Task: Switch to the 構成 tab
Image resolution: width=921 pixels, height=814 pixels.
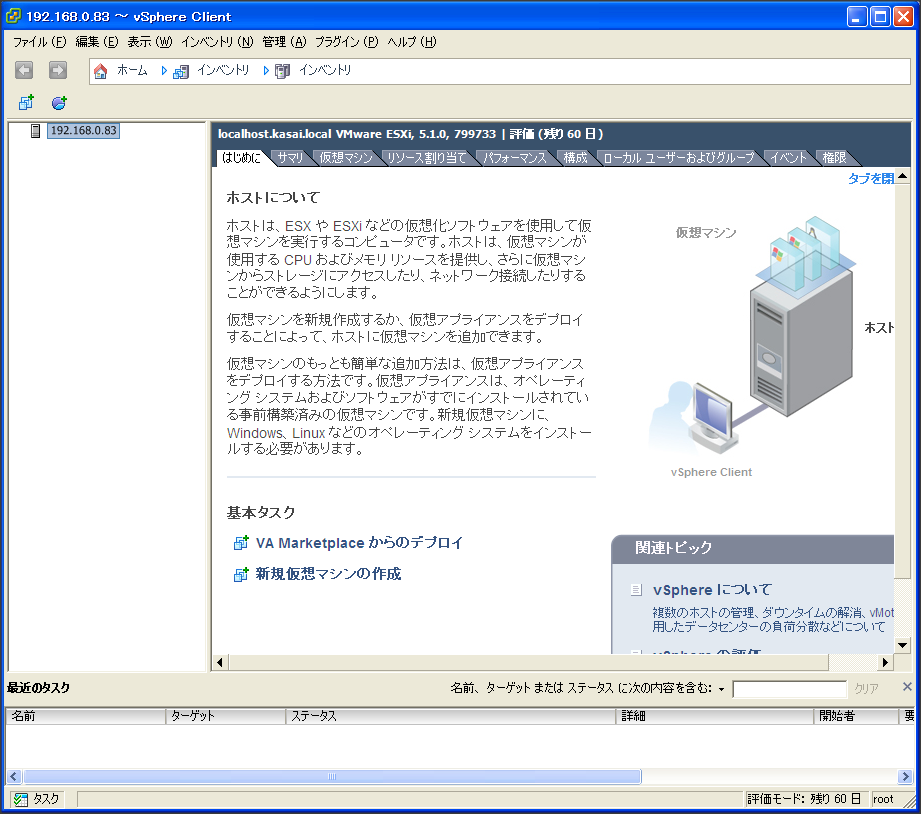Action: click(575, 158)
